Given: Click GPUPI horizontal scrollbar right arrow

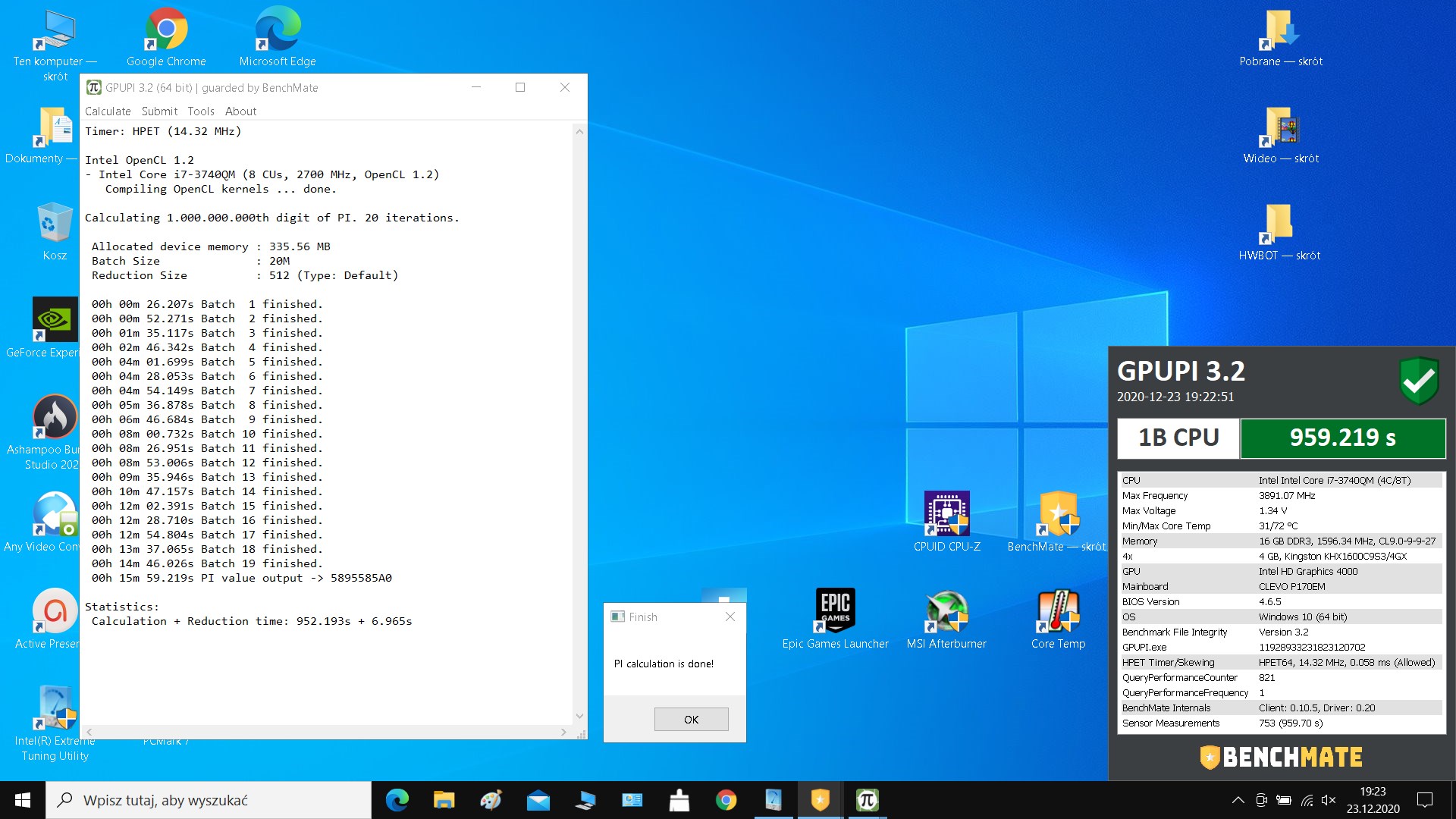Looking at the screenshot, I should pyautogui.click(x=563, y=732).
